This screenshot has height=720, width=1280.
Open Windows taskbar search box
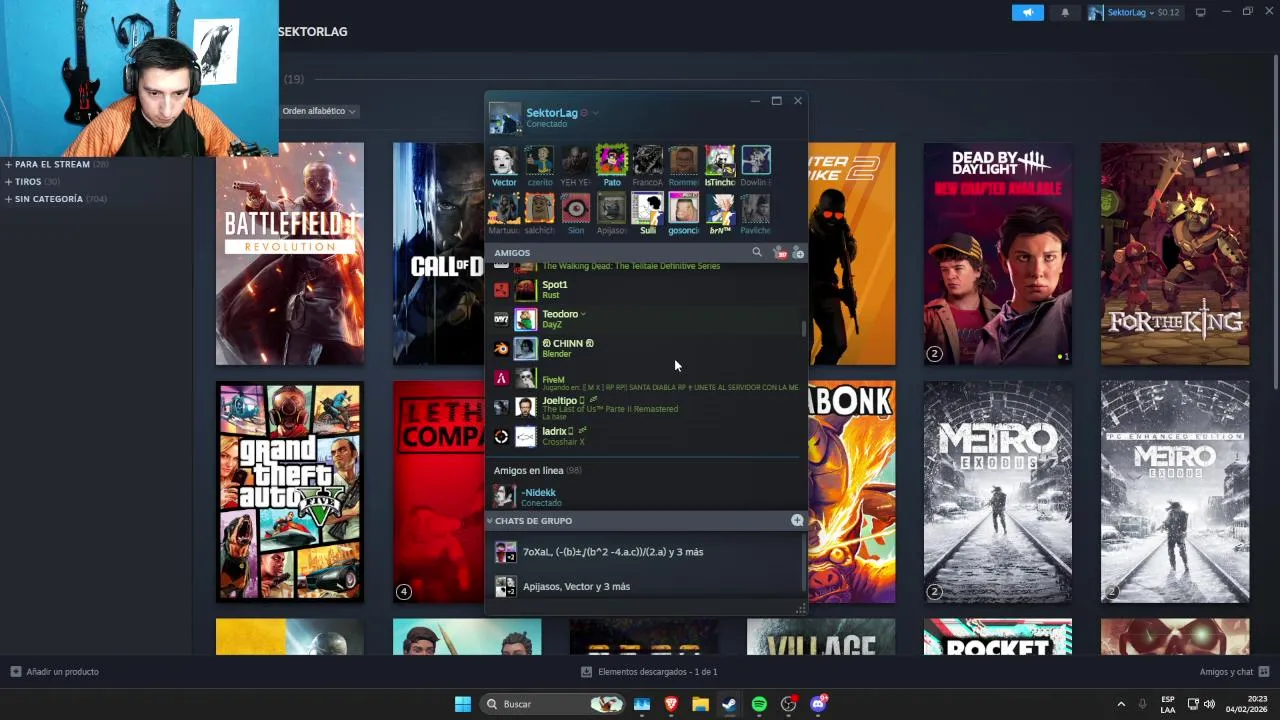tap(551, 704)
